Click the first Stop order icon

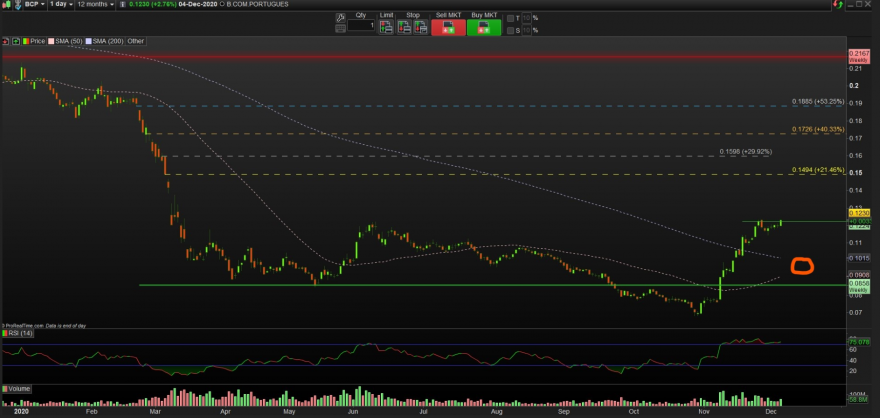404,26
